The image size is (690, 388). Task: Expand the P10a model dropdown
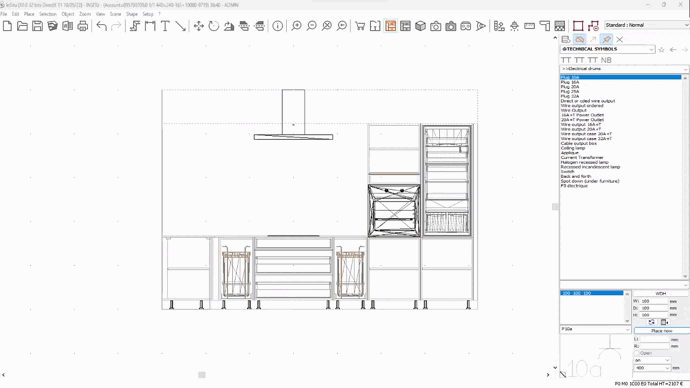tap(595, 329)
